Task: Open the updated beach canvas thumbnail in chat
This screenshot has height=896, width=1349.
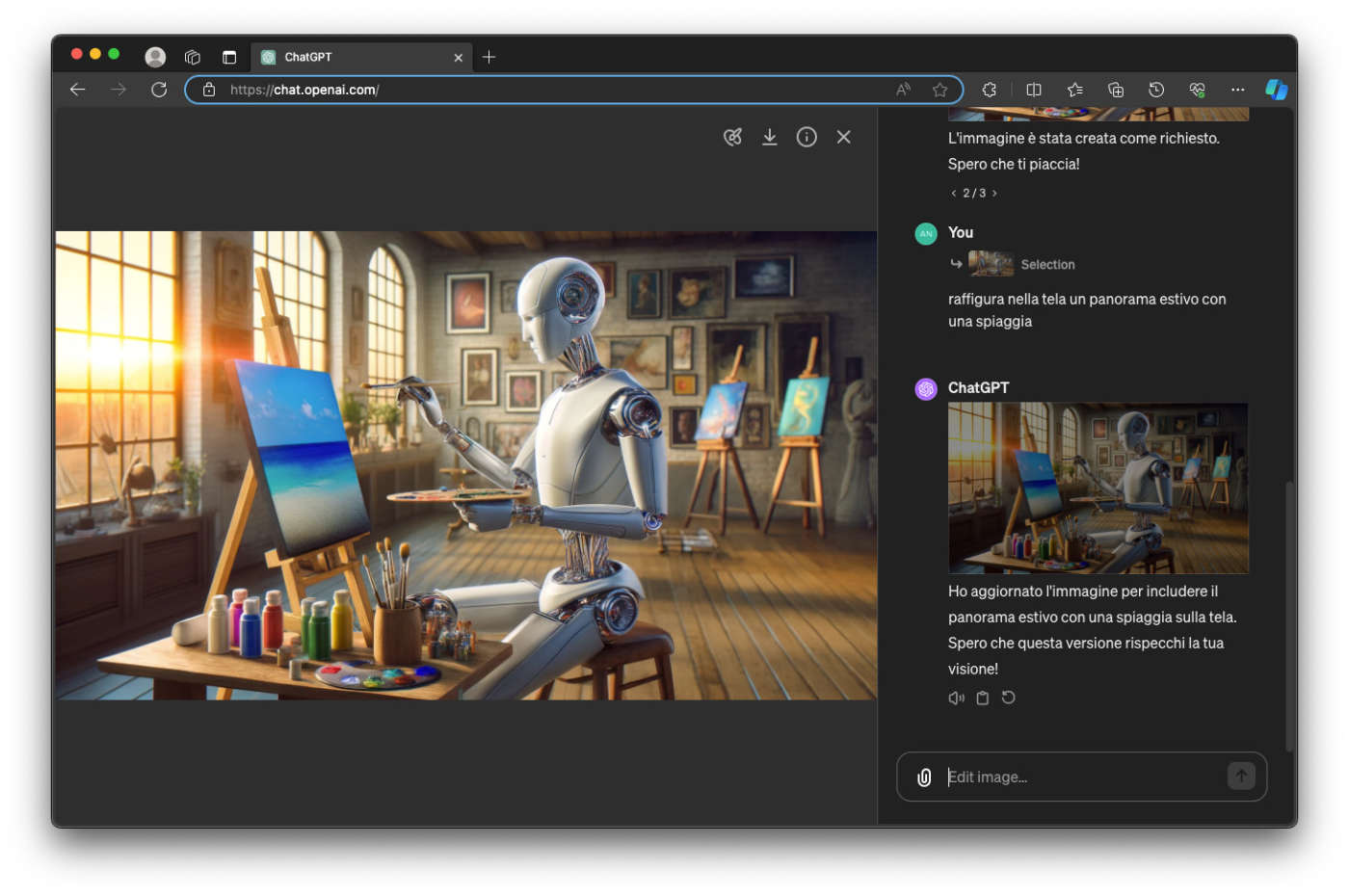Action: [1098, 488]
